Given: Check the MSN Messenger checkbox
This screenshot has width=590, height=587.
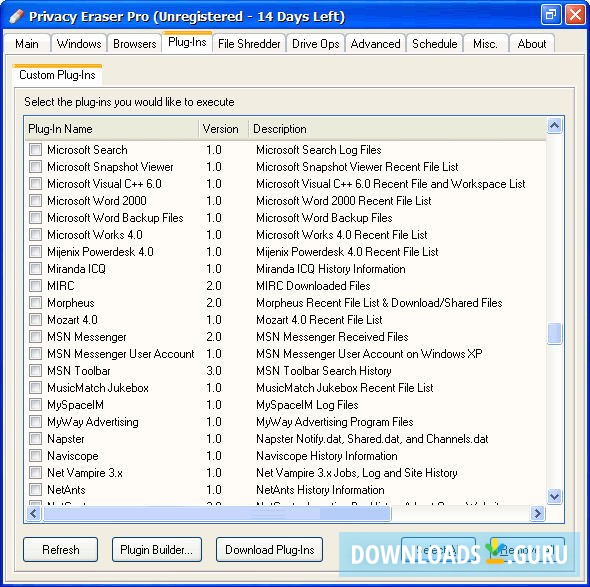Looking at the screenshot, I should point(35,337).
